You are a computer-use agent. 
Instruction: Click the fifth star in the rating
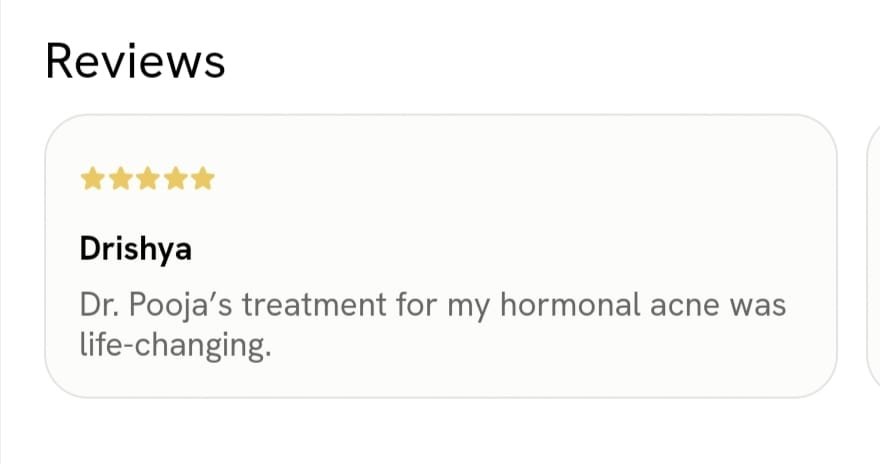(x=203, y=180)
